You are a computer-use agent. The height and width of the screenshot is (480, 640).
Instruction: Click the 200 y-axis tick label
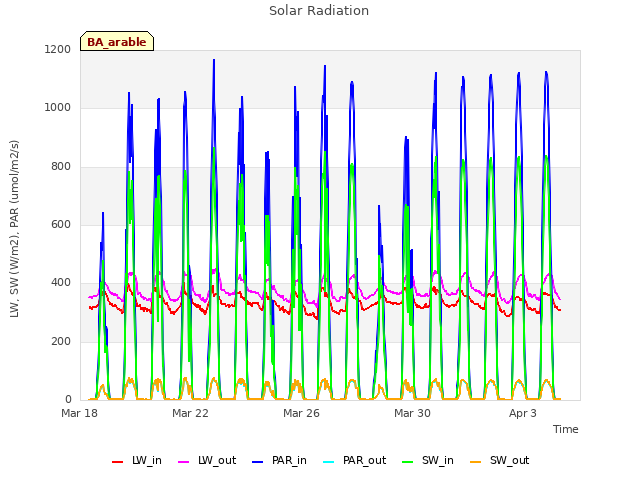(61, 341)
